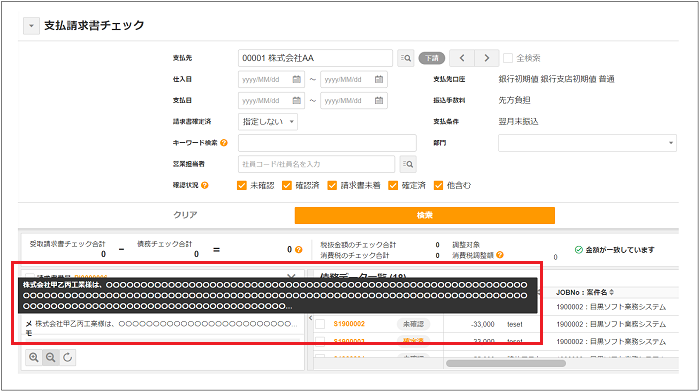
Task: Click the -33,000 amount in the S1900002 row
Action: coord(482,324)
